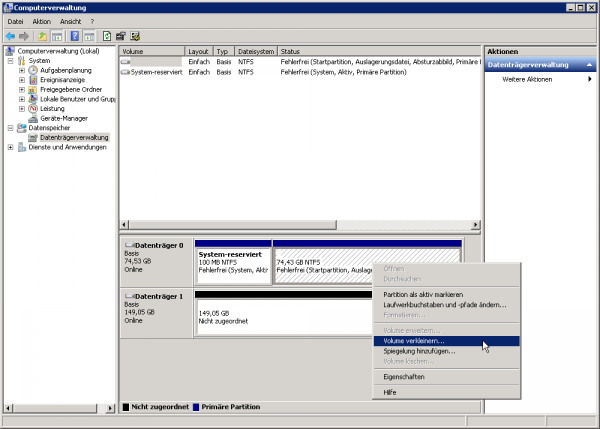The image size is (600, 429).
Task: Click the Refresh toolbar icon
Action: (x=107, y=36)
